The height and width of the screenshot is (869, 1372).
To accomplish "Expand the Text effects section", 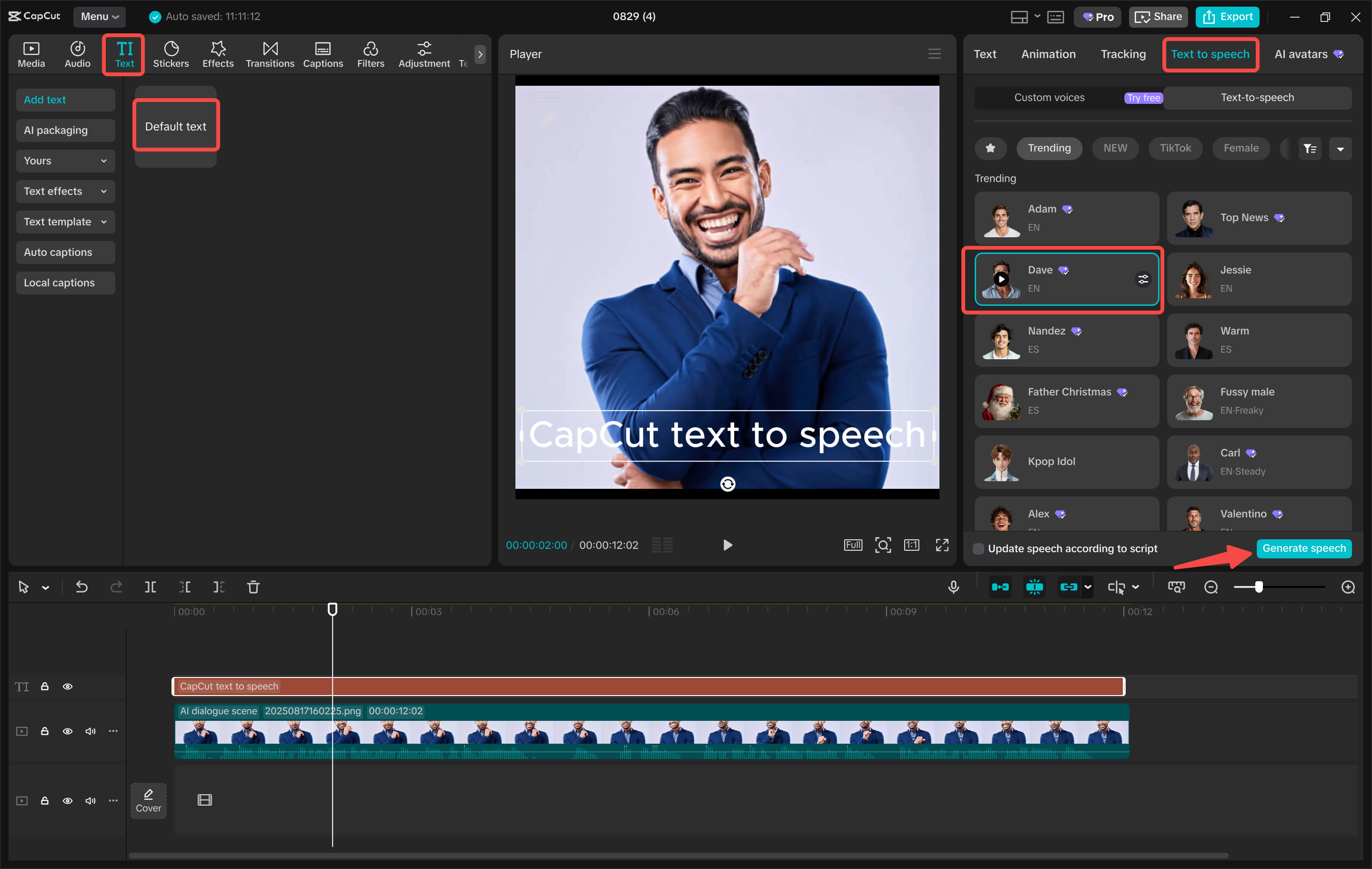I will point(65,191).
